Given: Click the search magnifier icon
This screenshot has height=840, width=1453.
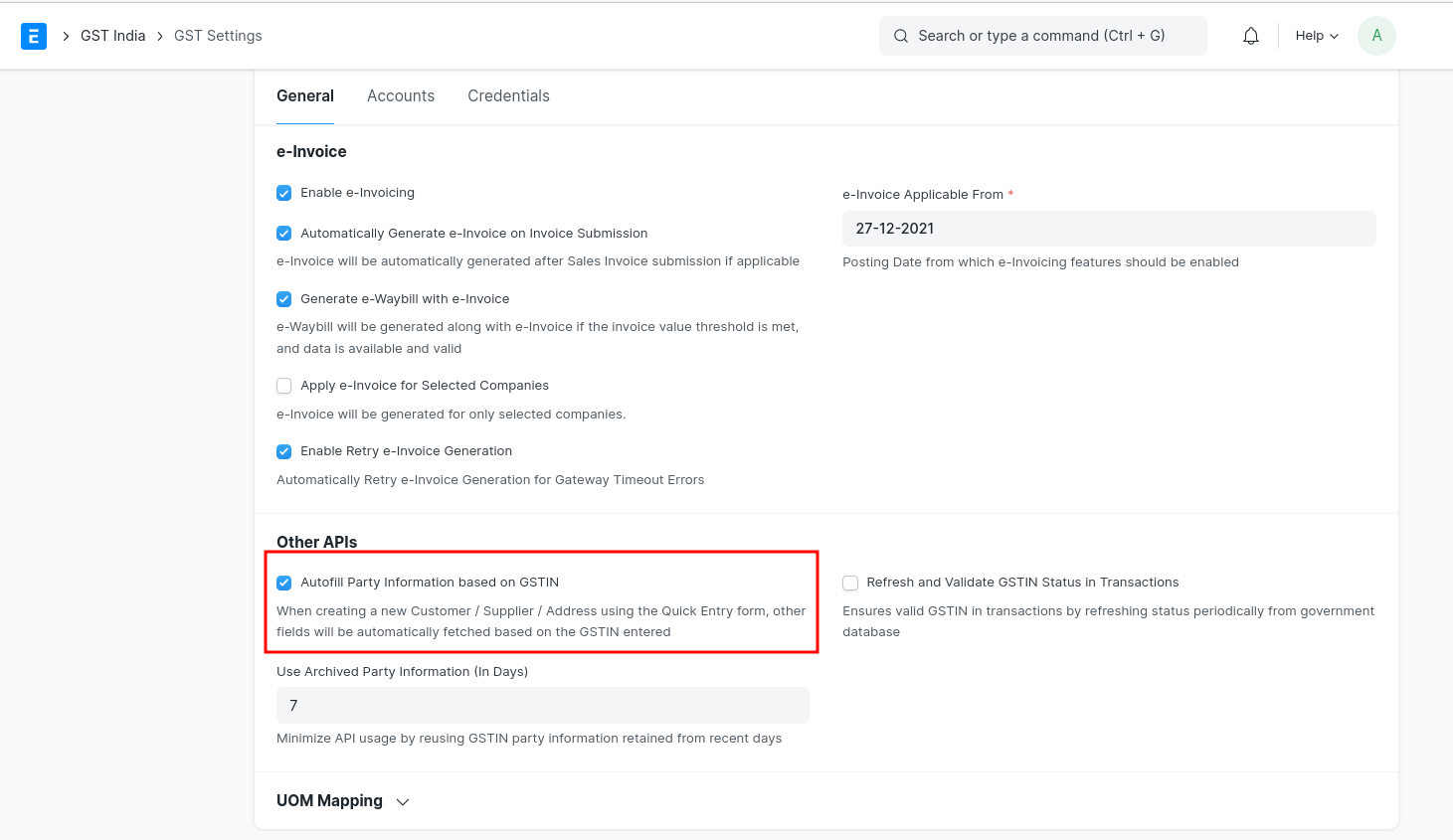Looking at the screenshot, I should point(901,36).
